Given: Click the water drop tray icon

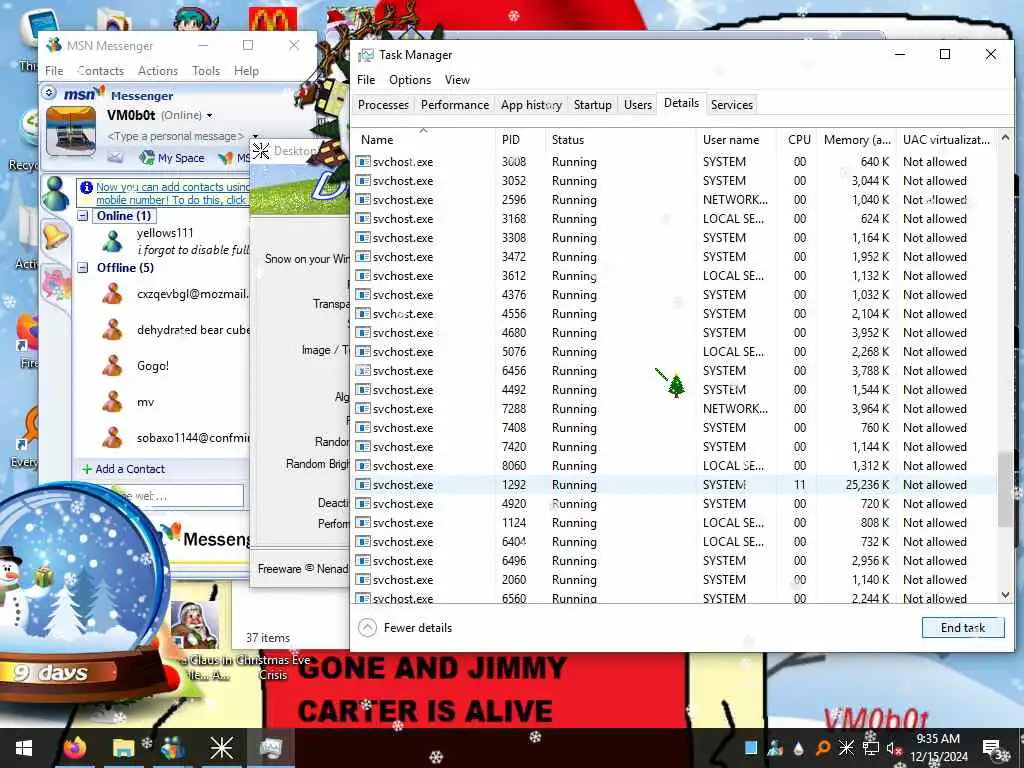Looking at the screenshot, I should click(799, 748).
